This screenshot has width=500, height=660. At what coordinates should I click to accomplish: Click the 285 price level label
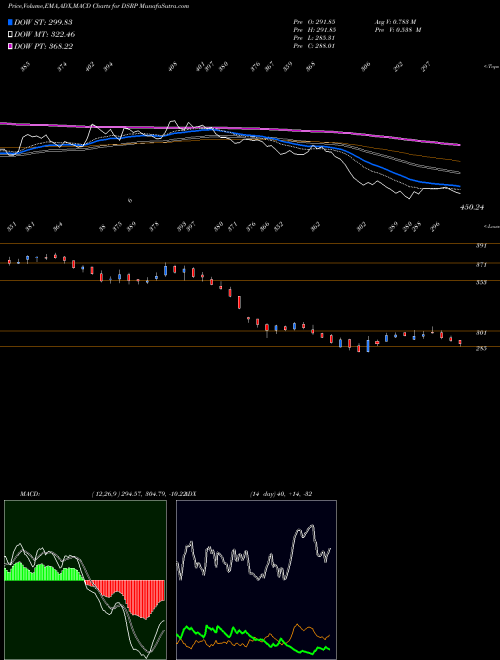(481, 349)
